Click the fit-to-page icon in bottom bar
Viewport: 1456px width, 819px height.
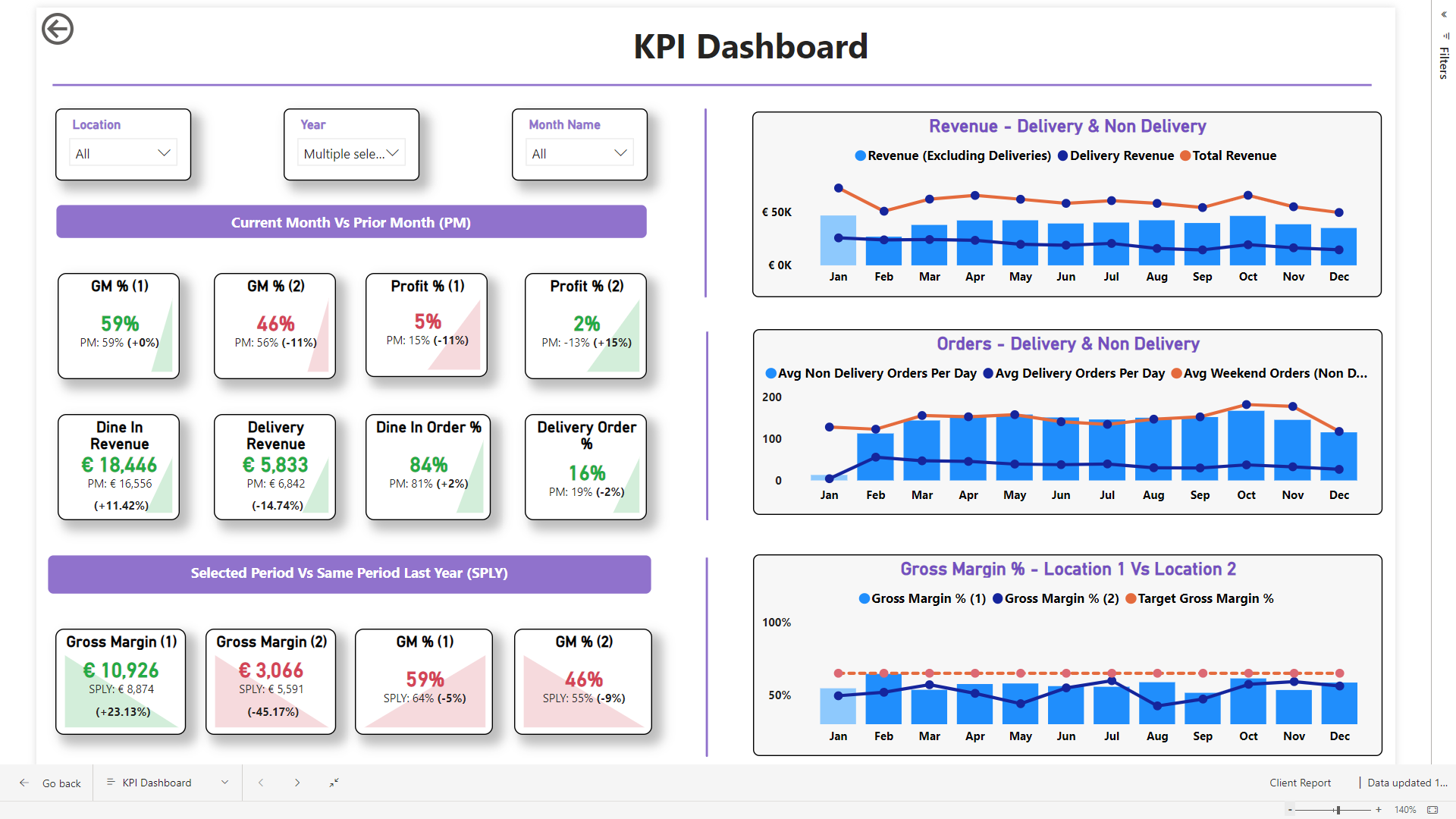click(334, 782)
